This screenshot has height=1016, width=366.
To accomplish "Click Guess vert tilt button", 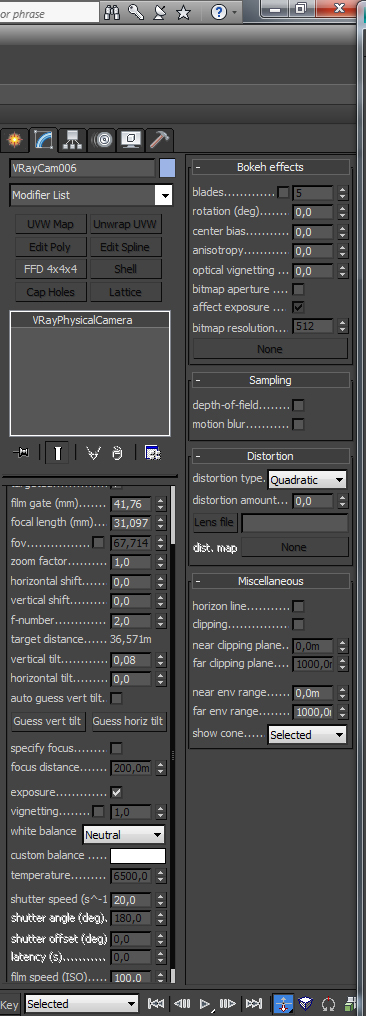I will tap(49, 721).
